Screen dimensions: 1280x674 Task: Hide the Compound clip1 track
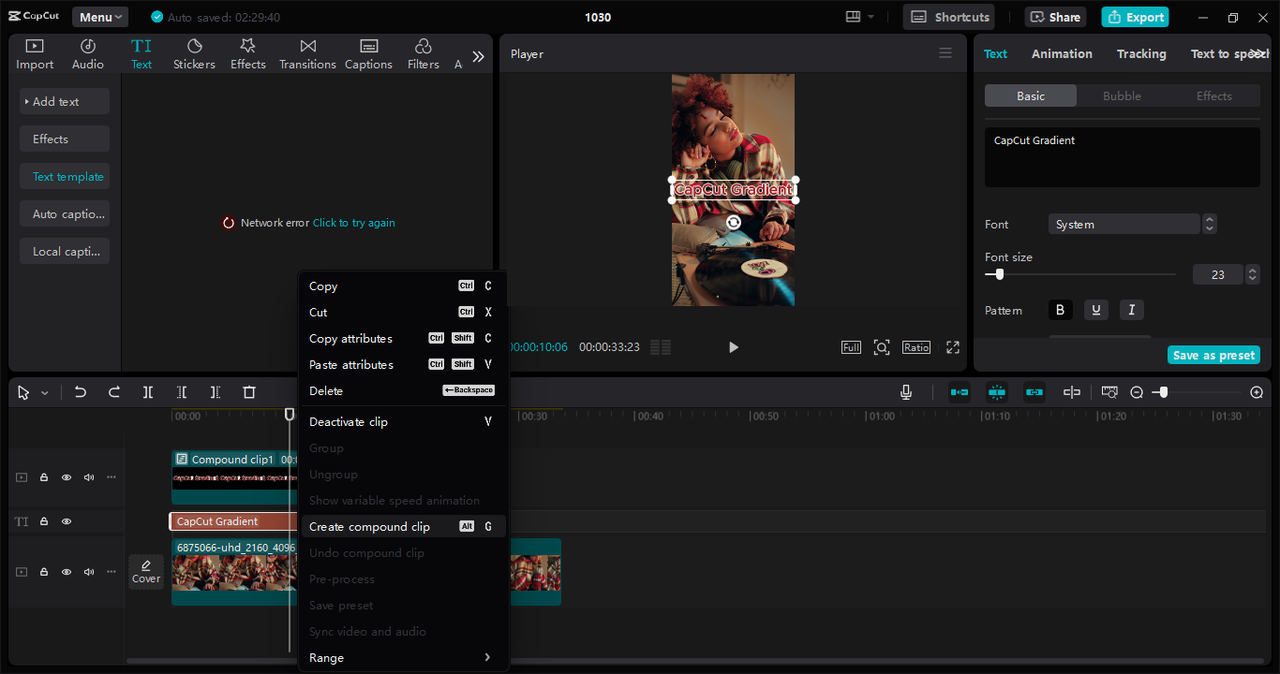click(66, 477)
